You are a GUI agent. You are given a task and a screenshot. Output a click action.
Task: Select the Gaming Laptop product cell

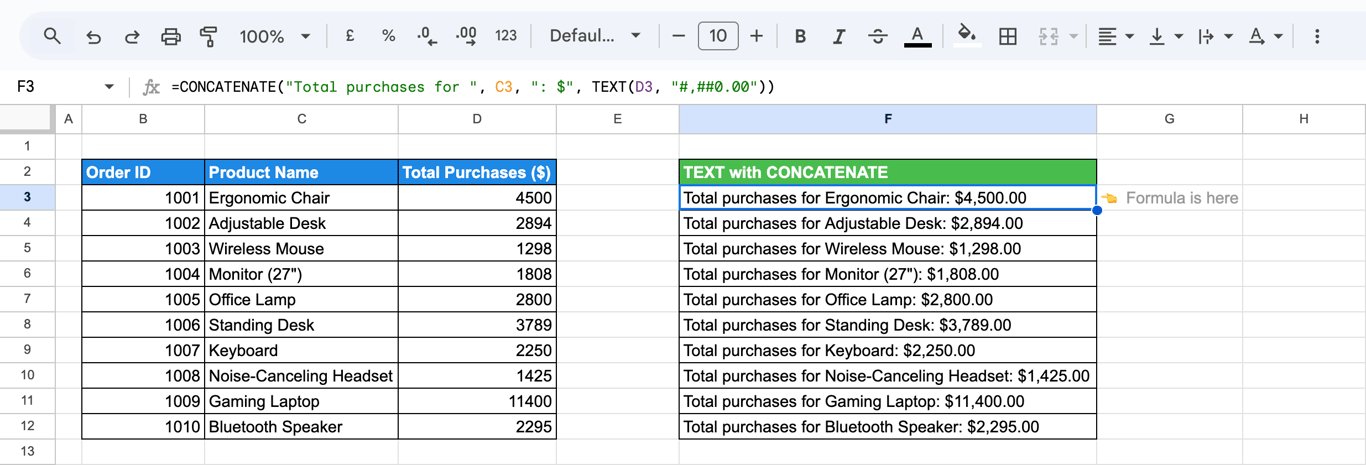pyautogui.click(x=301, y=401)
